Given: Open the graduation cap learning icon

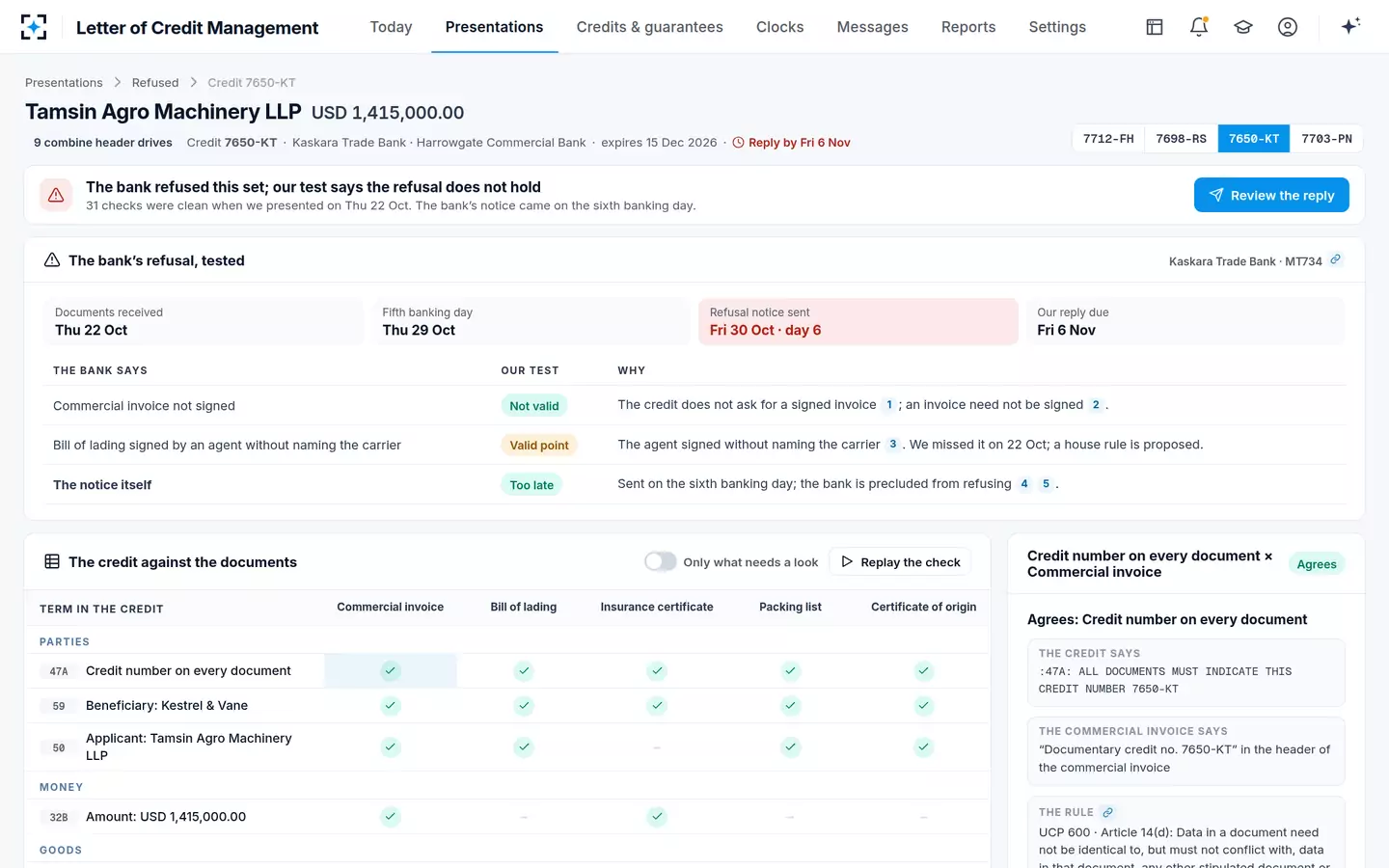Looking at the screenshot, I should point(1243,27).
